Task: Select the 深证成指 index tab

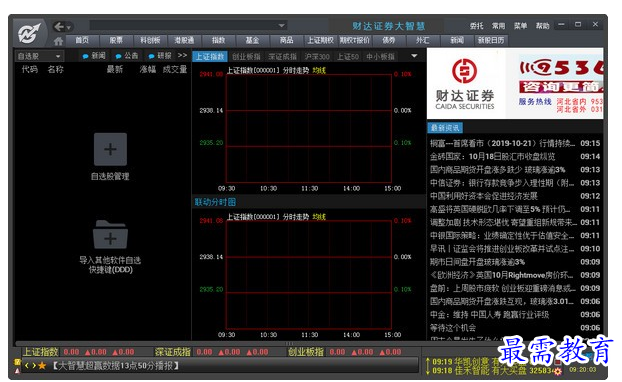Action: click(x=282, y=57)
